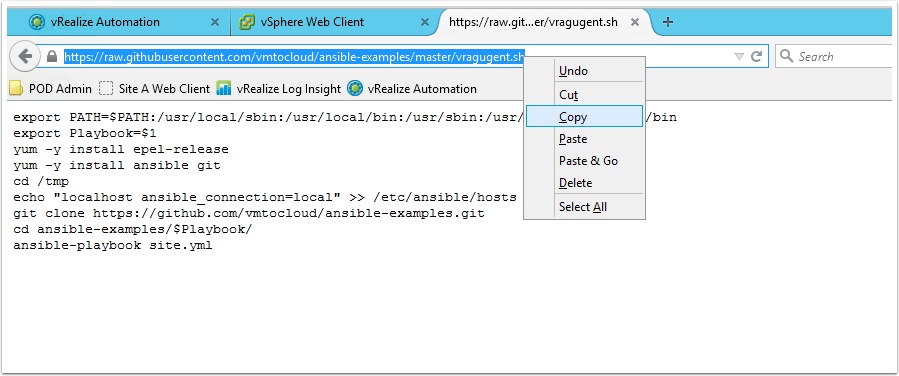Choose Cut from the context menu
Image resolution: width=899 pixels, height=376 pixels.
(585, 95)
